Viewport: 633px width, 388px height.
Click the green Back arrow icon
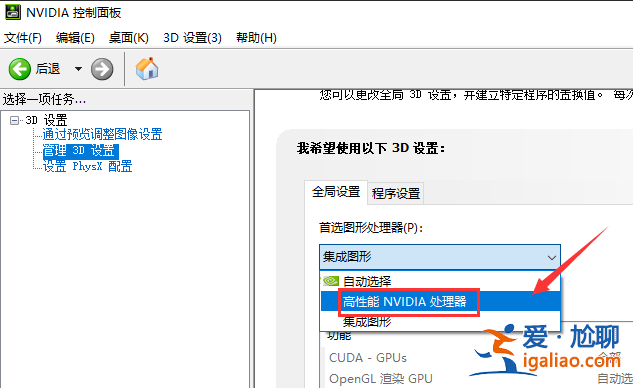19,69
